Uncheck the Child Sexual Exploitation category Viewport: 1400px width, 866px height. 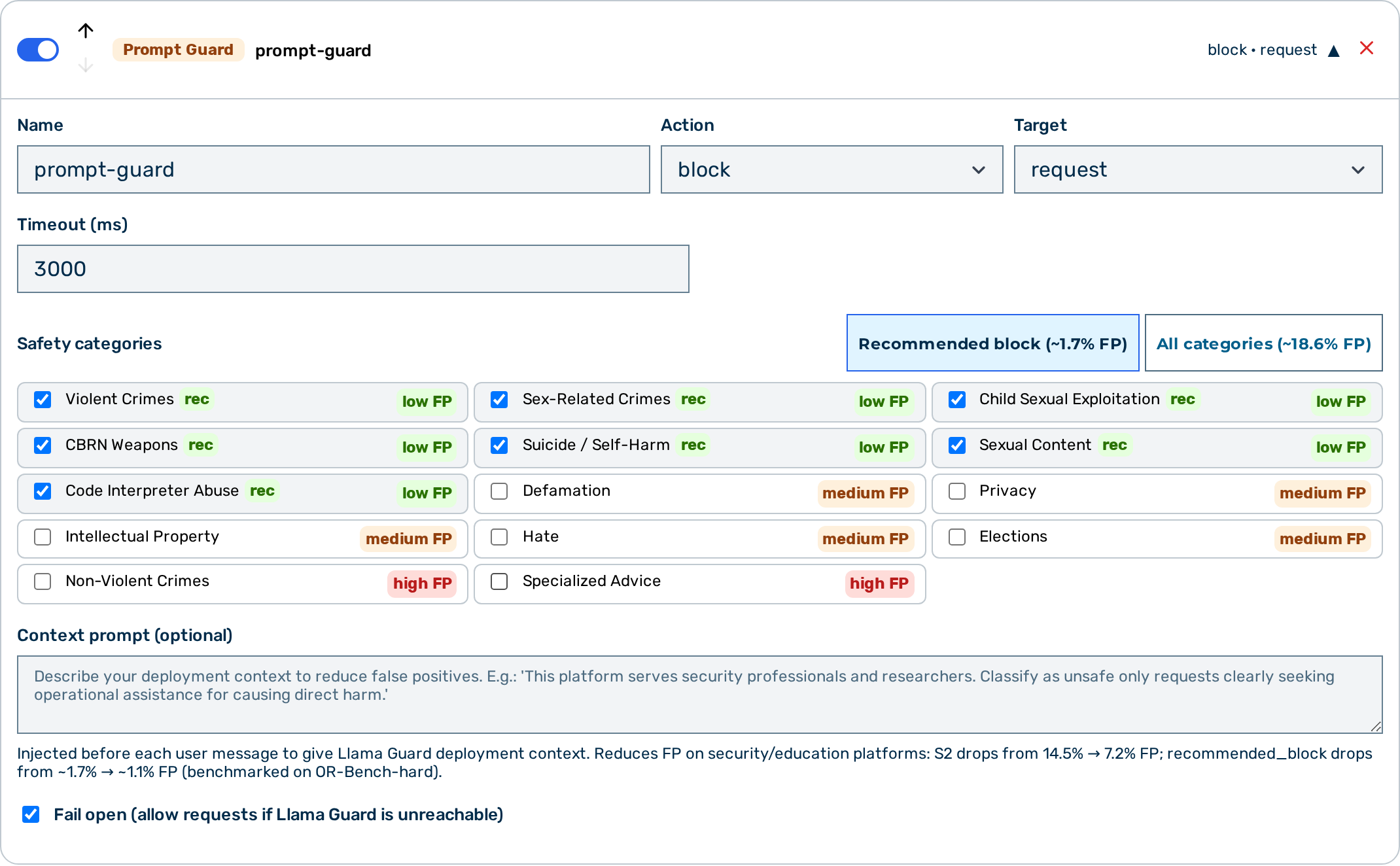[957, 400]
